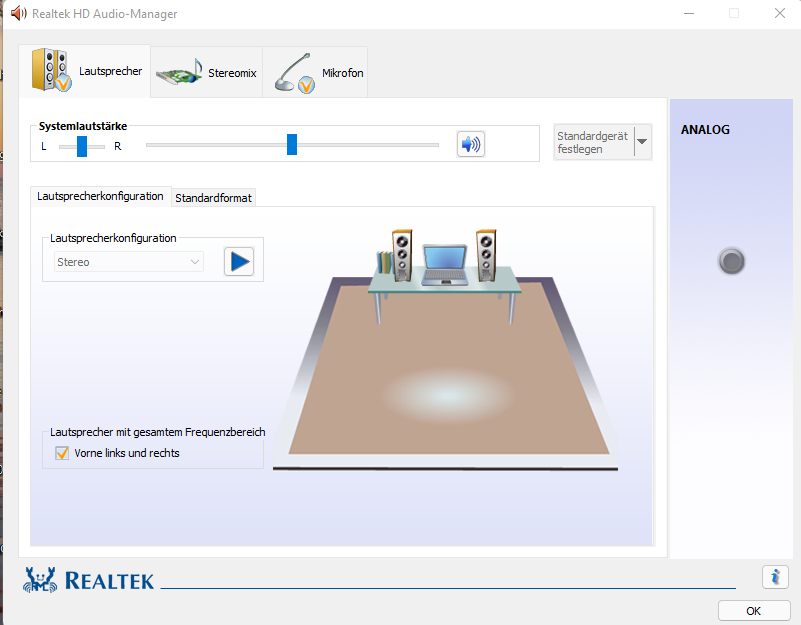
Task: Switch to the Mikrofon tab
Action: tap(315, 73)
